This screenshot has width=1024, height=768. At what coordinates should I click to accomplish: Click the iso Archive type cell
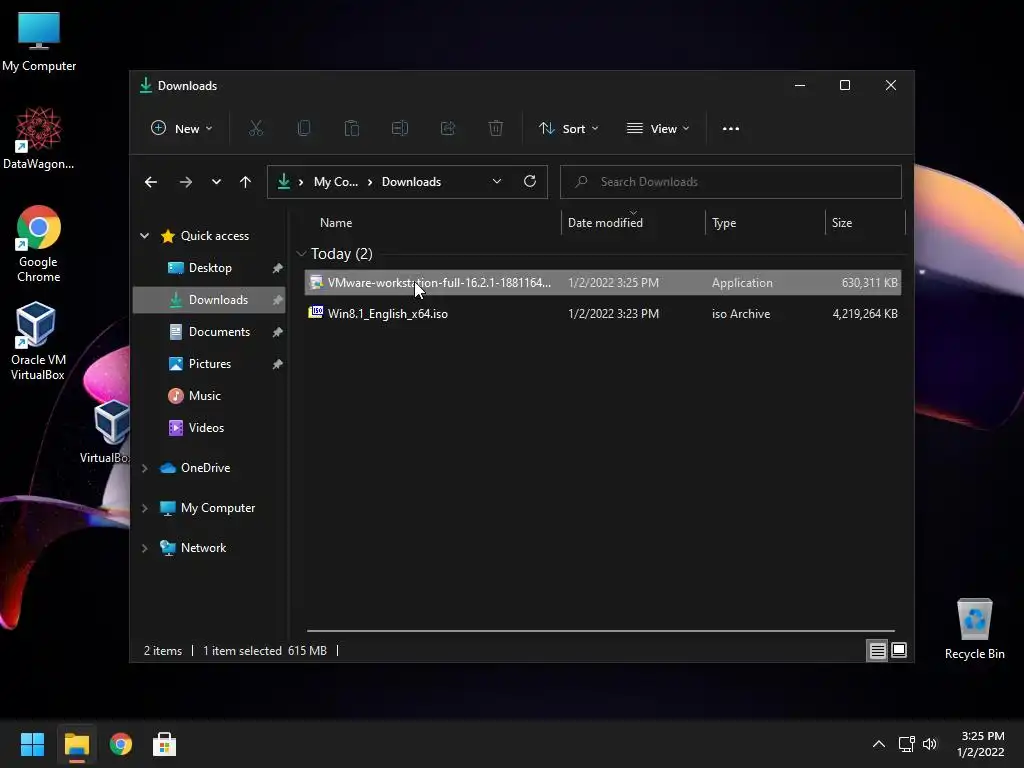click(x=741, y=313)
